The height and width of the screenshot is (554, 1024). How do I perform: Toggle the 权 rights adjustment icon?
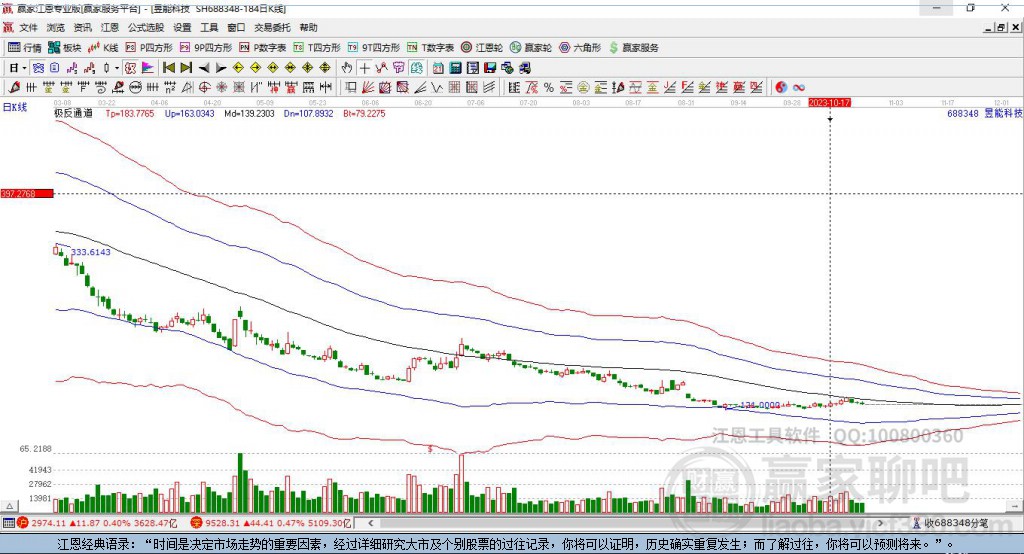[131, 68]
